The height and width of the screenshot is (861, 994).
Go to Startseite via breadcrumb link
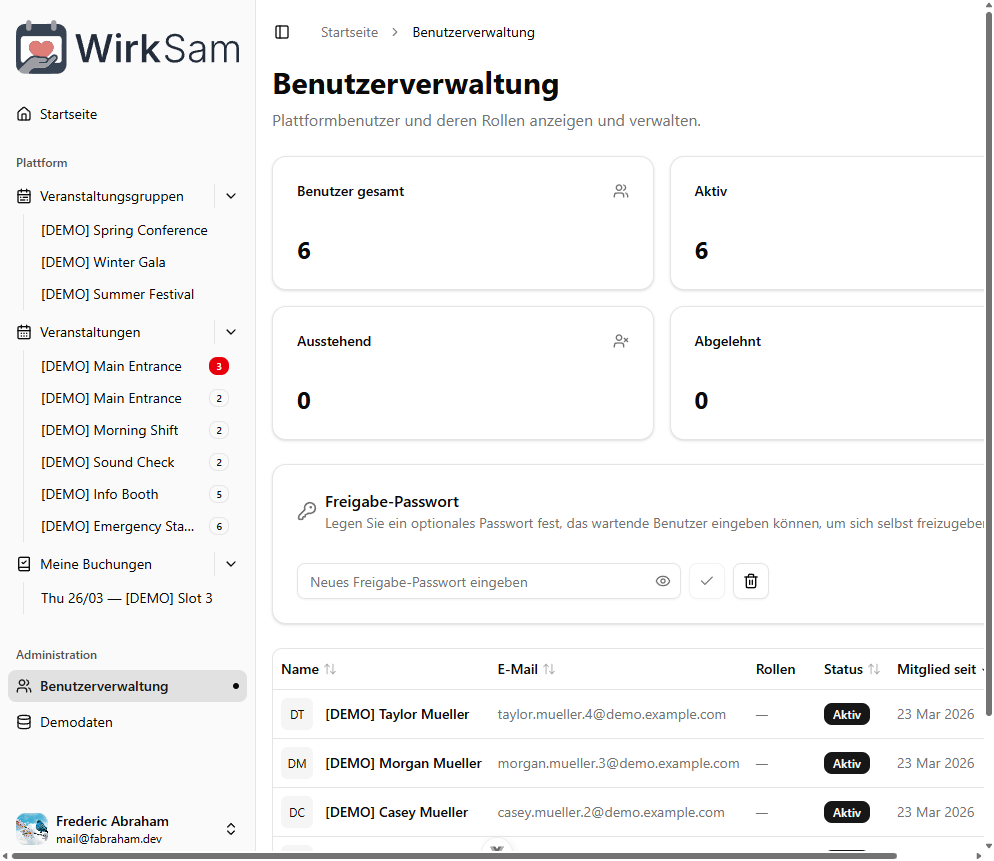349,32
